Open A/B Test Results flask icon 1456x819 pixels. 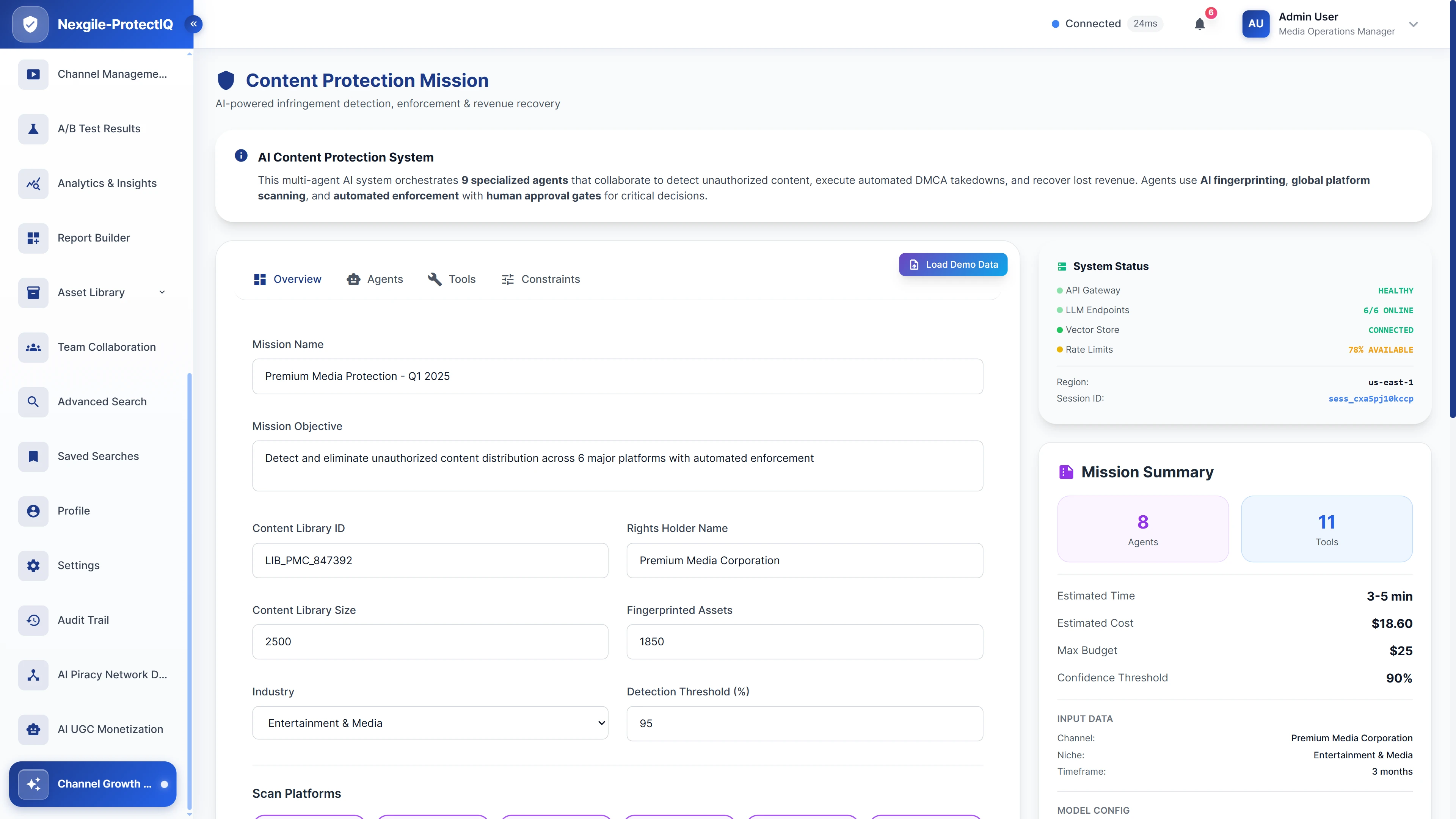(x=33, y=129)
